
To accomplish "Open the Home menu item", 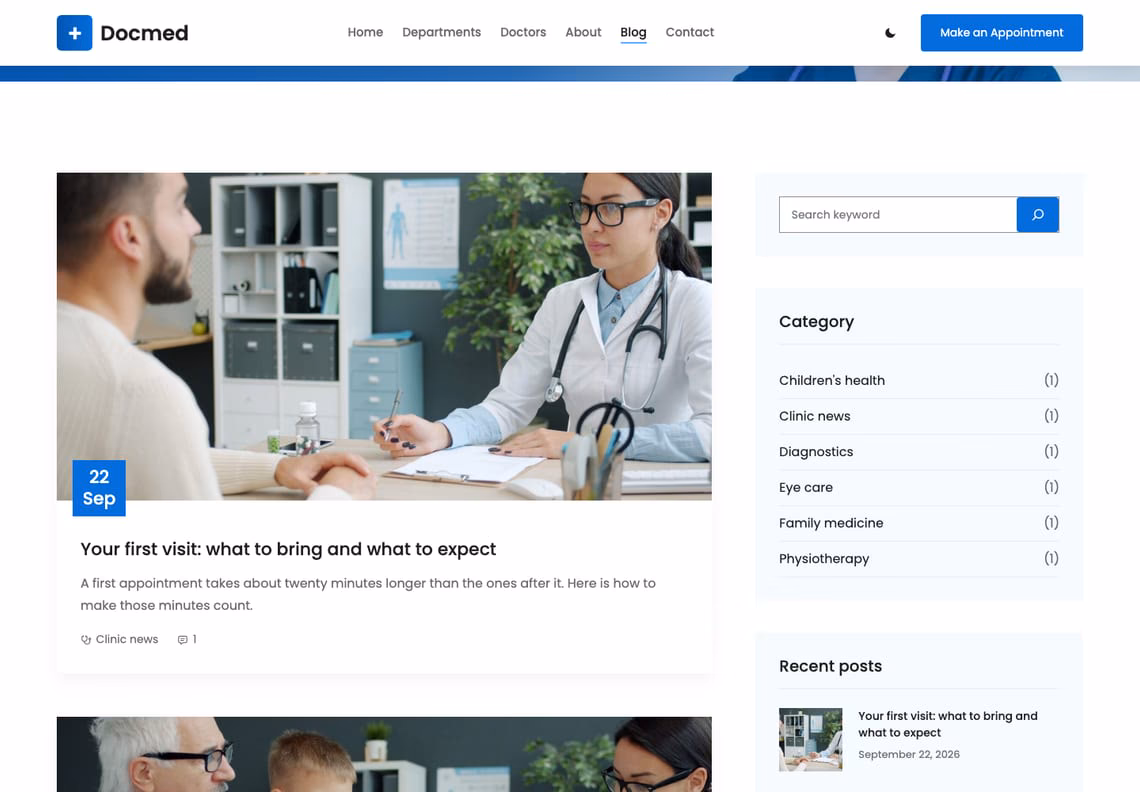I will coord(365,32).
